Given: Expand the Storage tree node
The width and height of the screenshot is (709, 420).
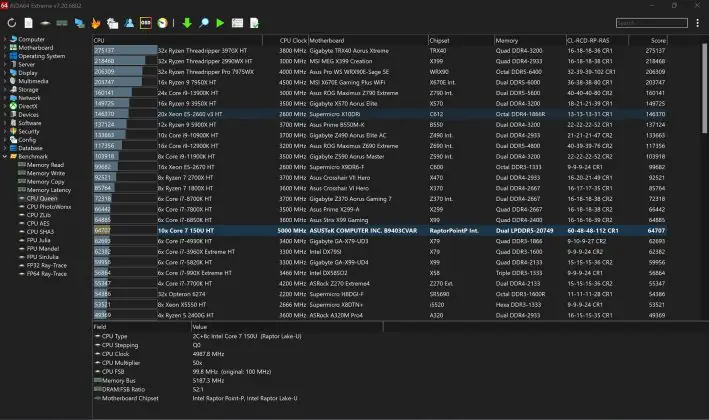Looking at the screenshot, I should point(5,90).
